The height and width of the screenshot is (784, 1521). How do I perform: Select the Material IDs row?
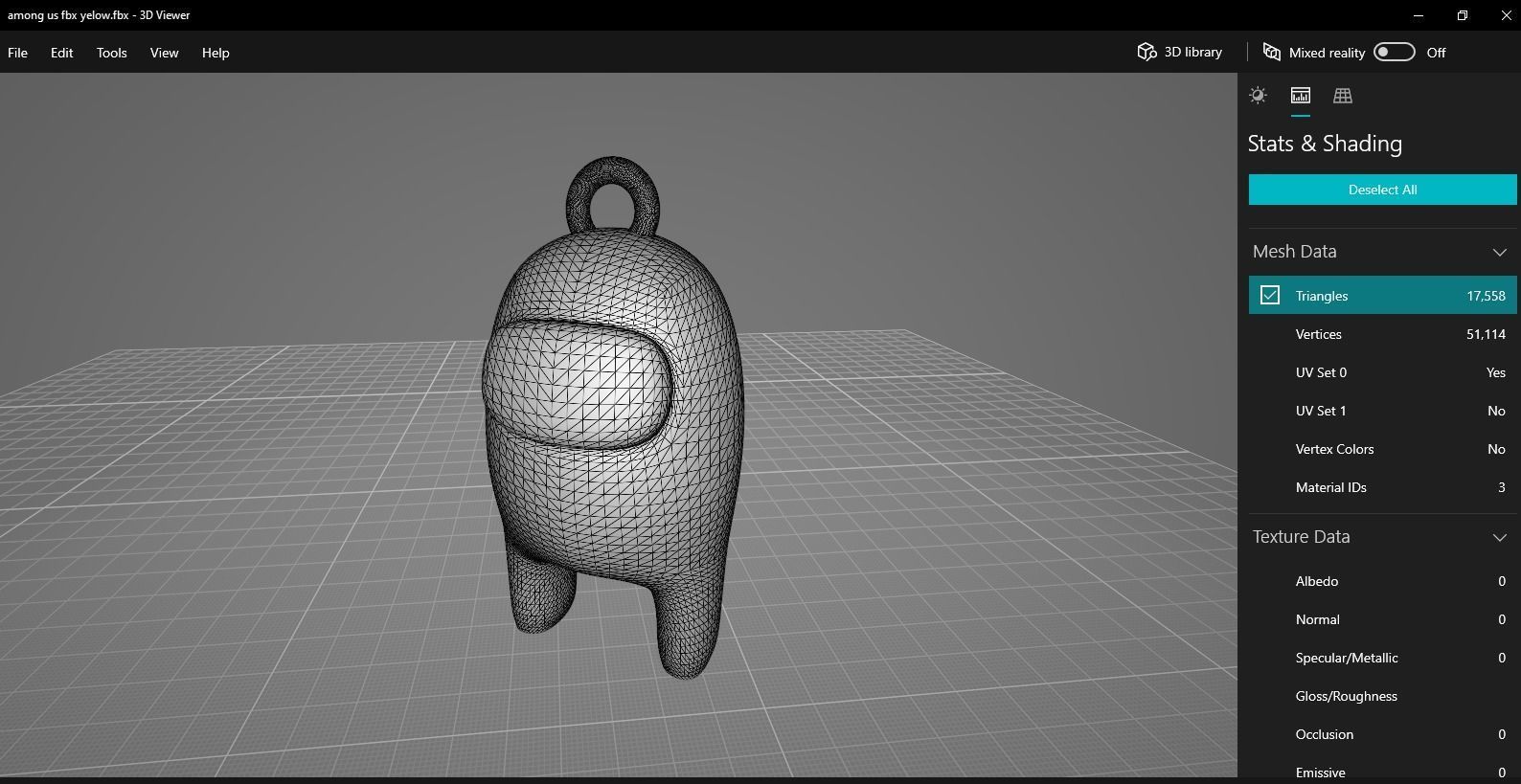pyautogui.click(x=1382, y=487)
